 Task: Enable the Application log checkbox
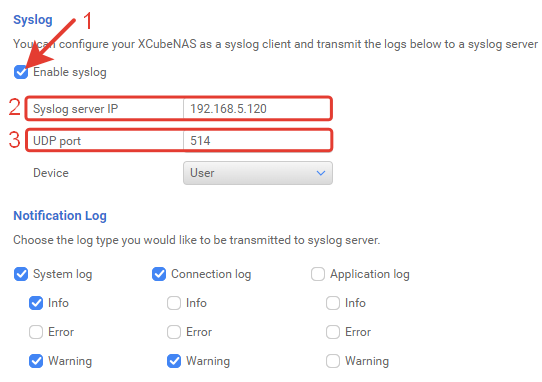pyautogui.click(x=318, y=274)
